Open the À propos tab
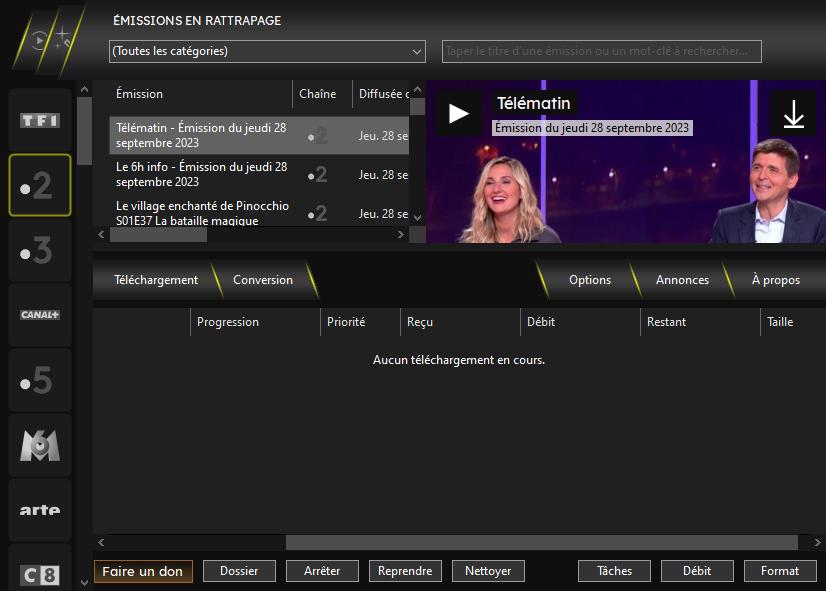Screen dimensions: 826x591 pos(775,280)
